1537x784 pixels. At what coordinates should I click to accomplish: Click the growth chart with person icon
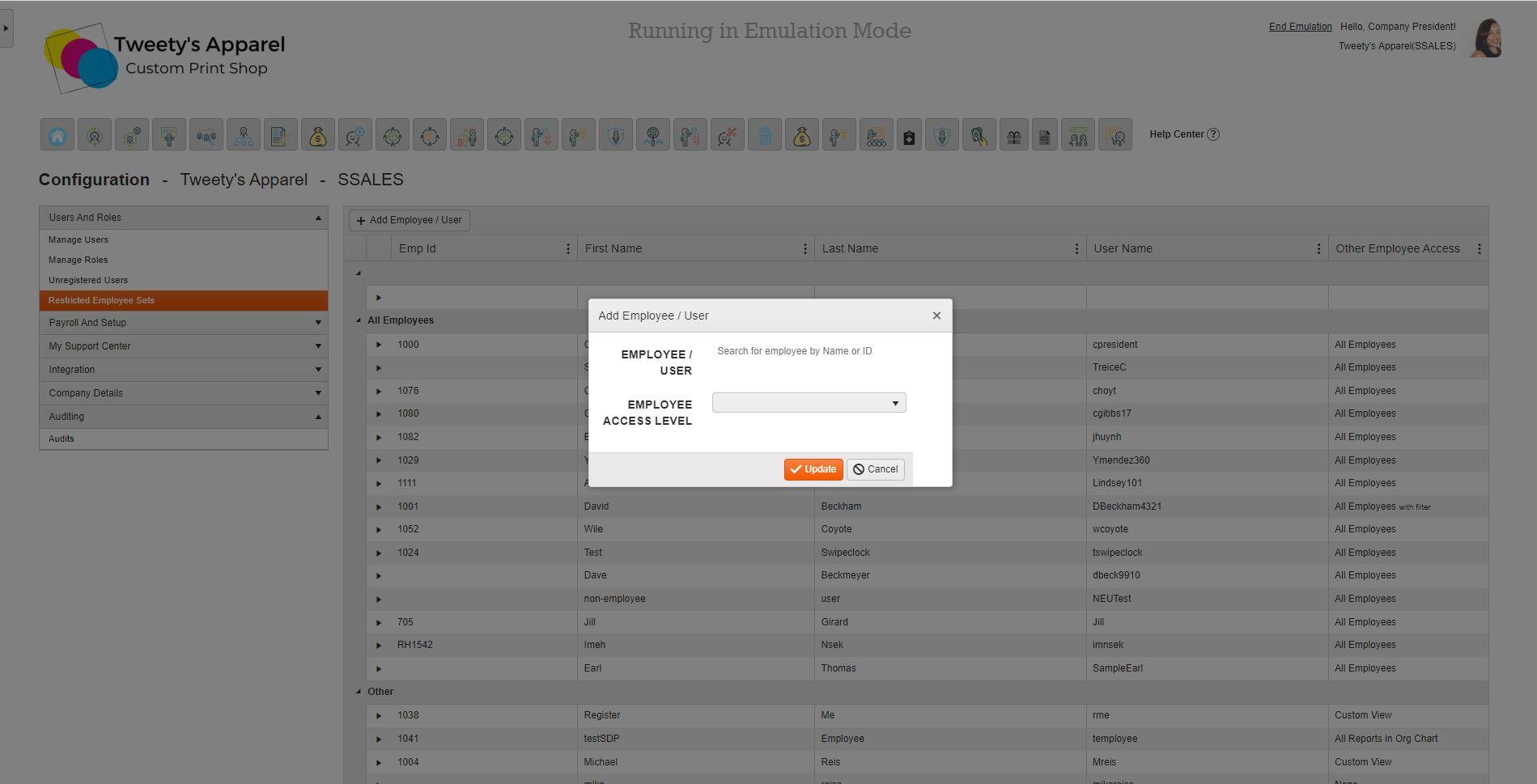click(x=467, y=135)
